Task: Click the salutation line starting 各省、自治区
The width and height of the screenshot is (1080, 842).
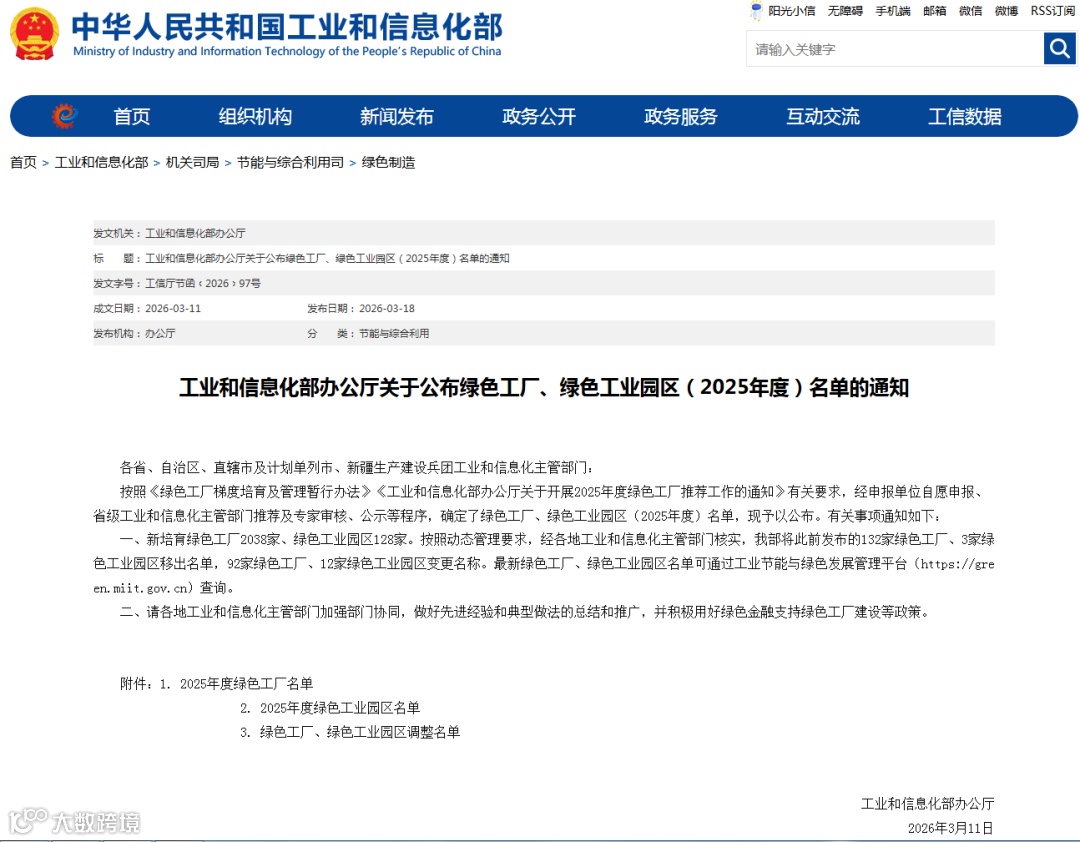Action: (x=356, y=468)
